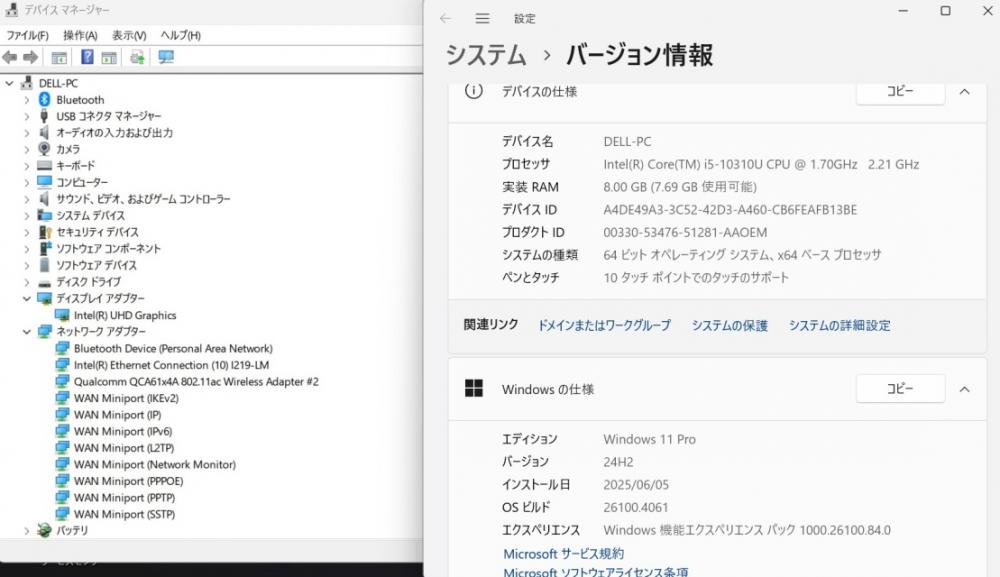
Task: Open ドメインまたはワークグループ link
Action: (x=604, y=325)
